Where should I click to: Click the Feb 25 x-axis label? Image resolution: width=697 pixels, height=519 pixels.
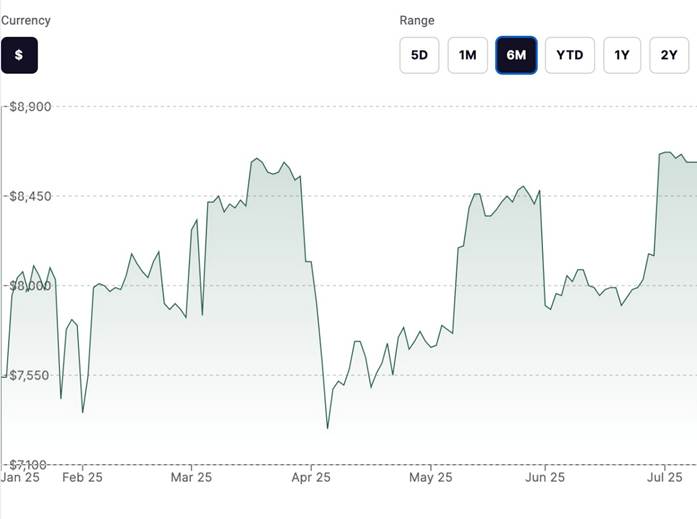click(x=82, y=478)
